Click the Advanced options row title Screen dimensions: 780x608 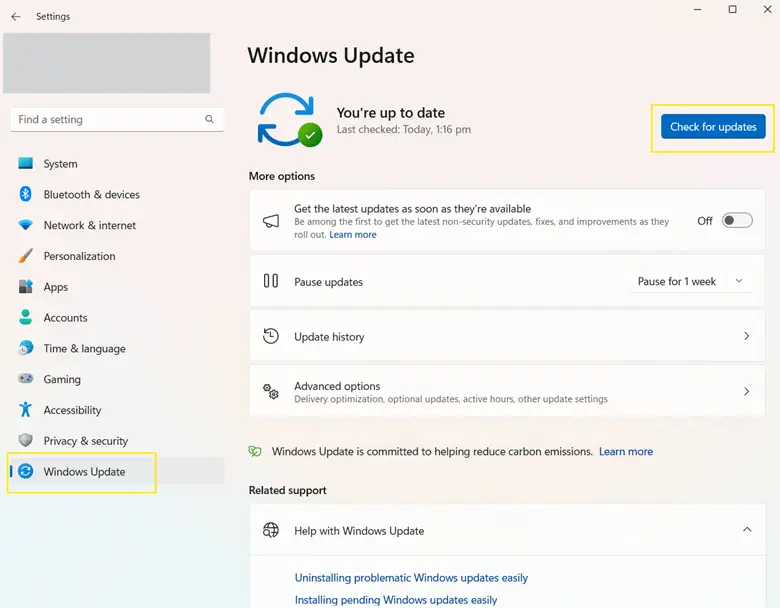337,386
